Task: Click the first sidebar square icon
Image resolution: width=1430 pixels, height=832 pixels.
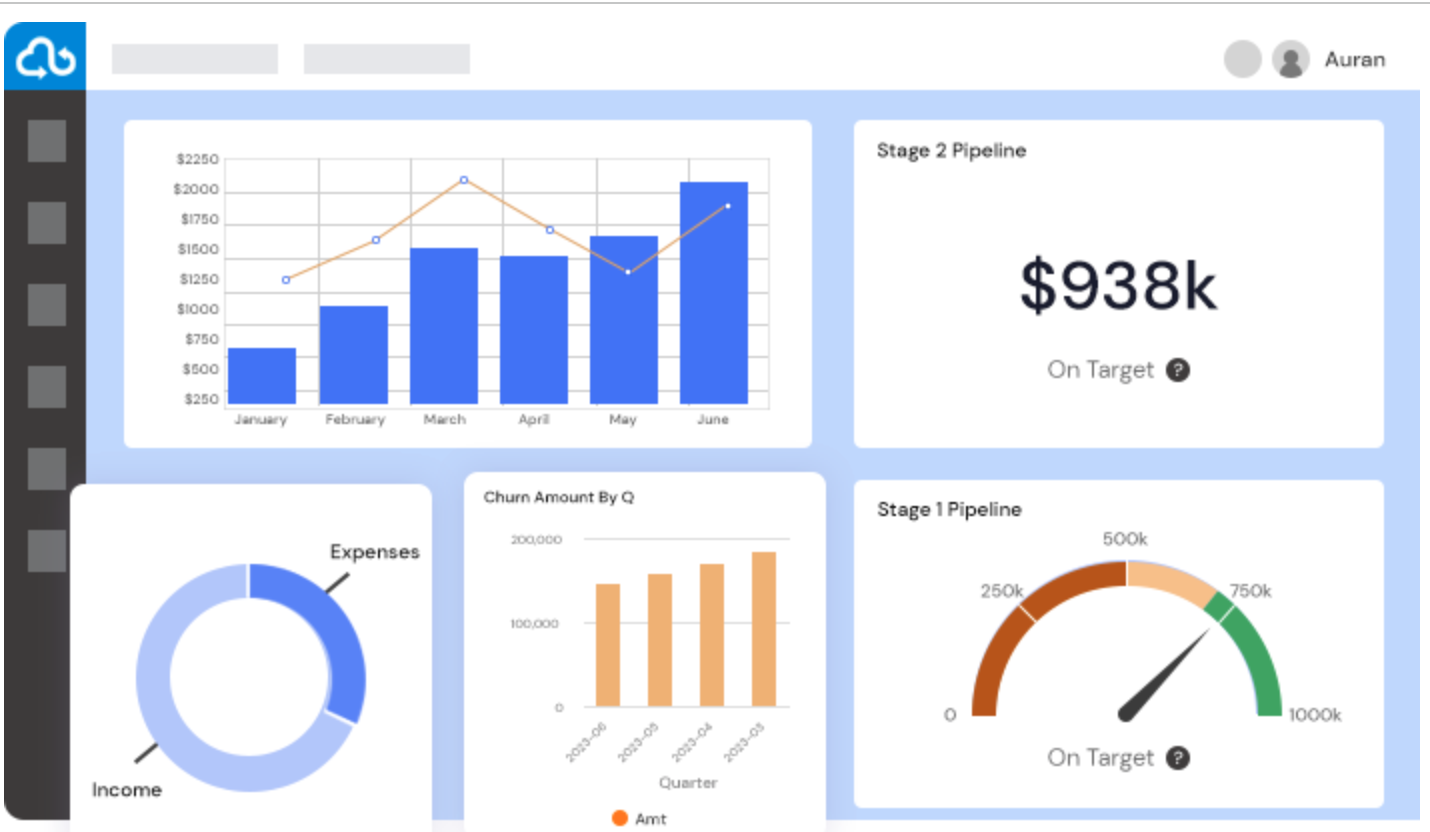Action: [x=47, y=141]
